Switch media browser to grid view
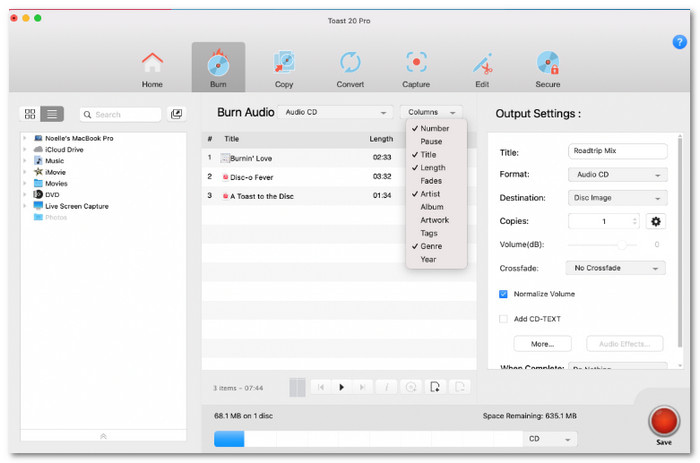Image resolution: width=700 pixels, height=463 pixels. point(30,114)
